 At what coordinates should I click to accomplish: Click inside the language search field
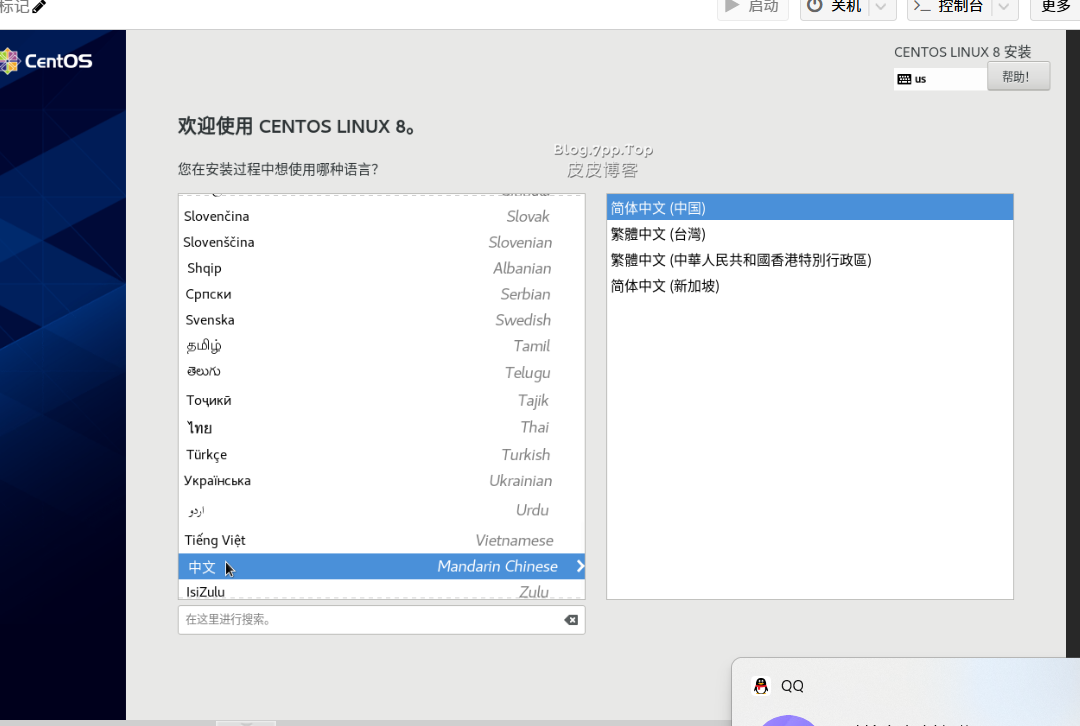tap(350, 619)
